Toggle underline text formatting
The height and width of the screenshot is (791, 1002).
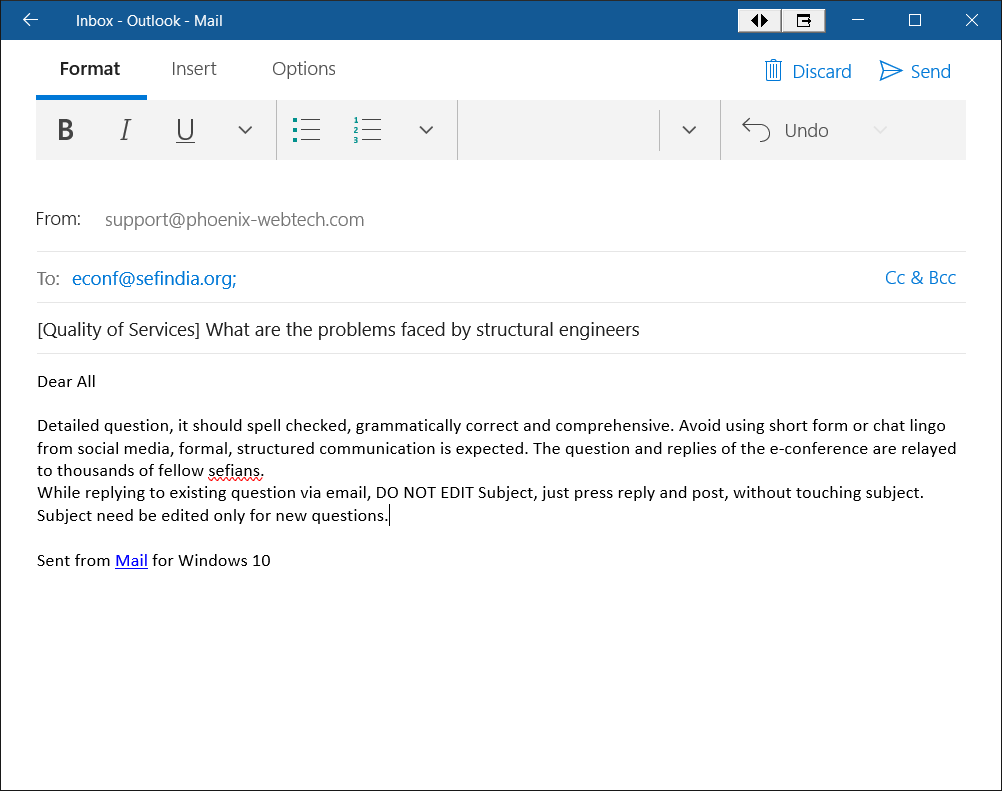tap(185, 130)
